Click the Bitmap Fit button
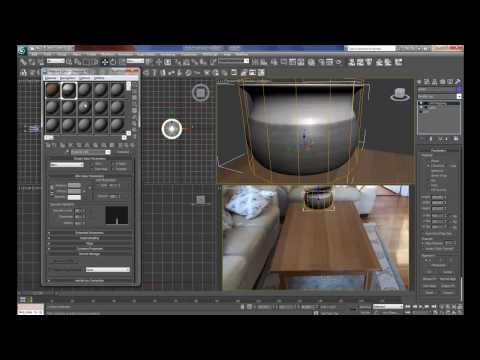 coord(430,279)
